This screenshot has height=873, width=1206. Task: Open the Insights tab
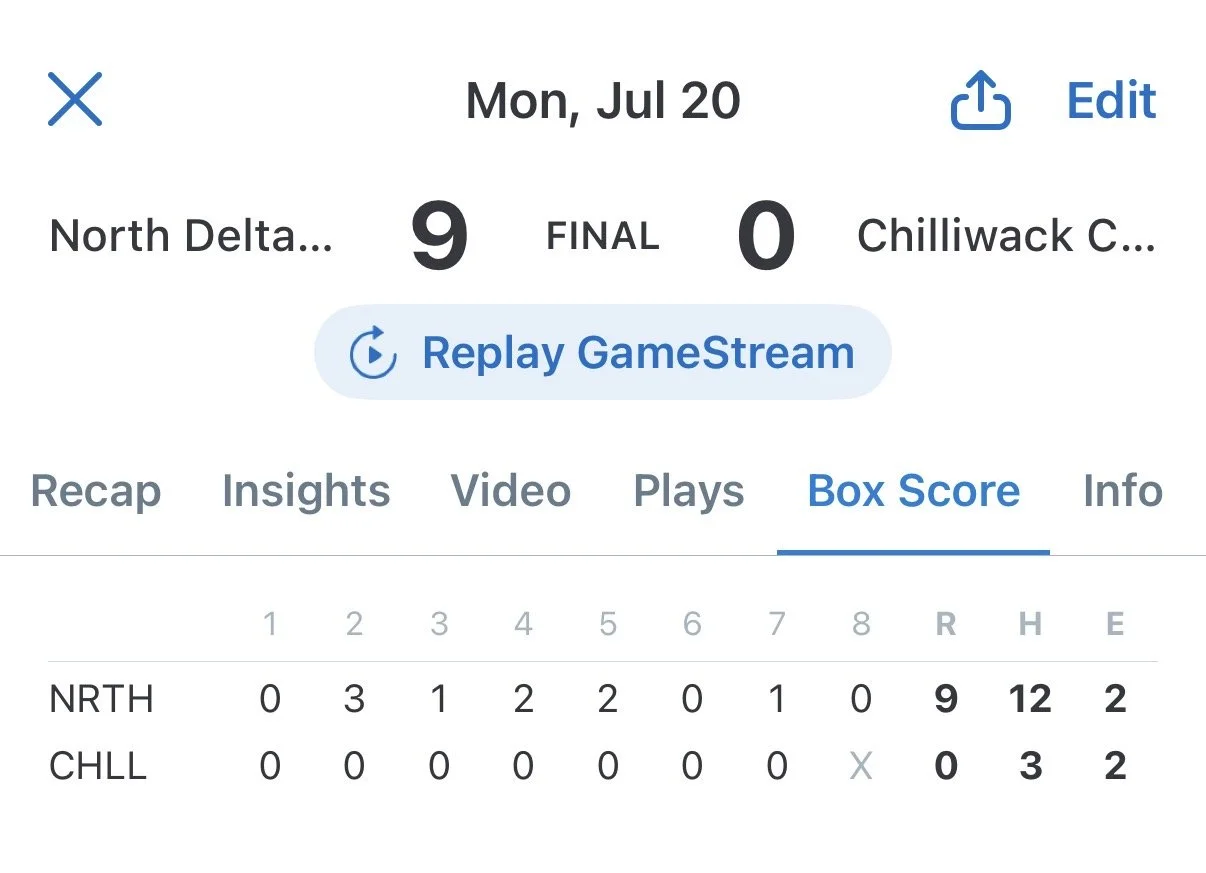tap(306, 492)
